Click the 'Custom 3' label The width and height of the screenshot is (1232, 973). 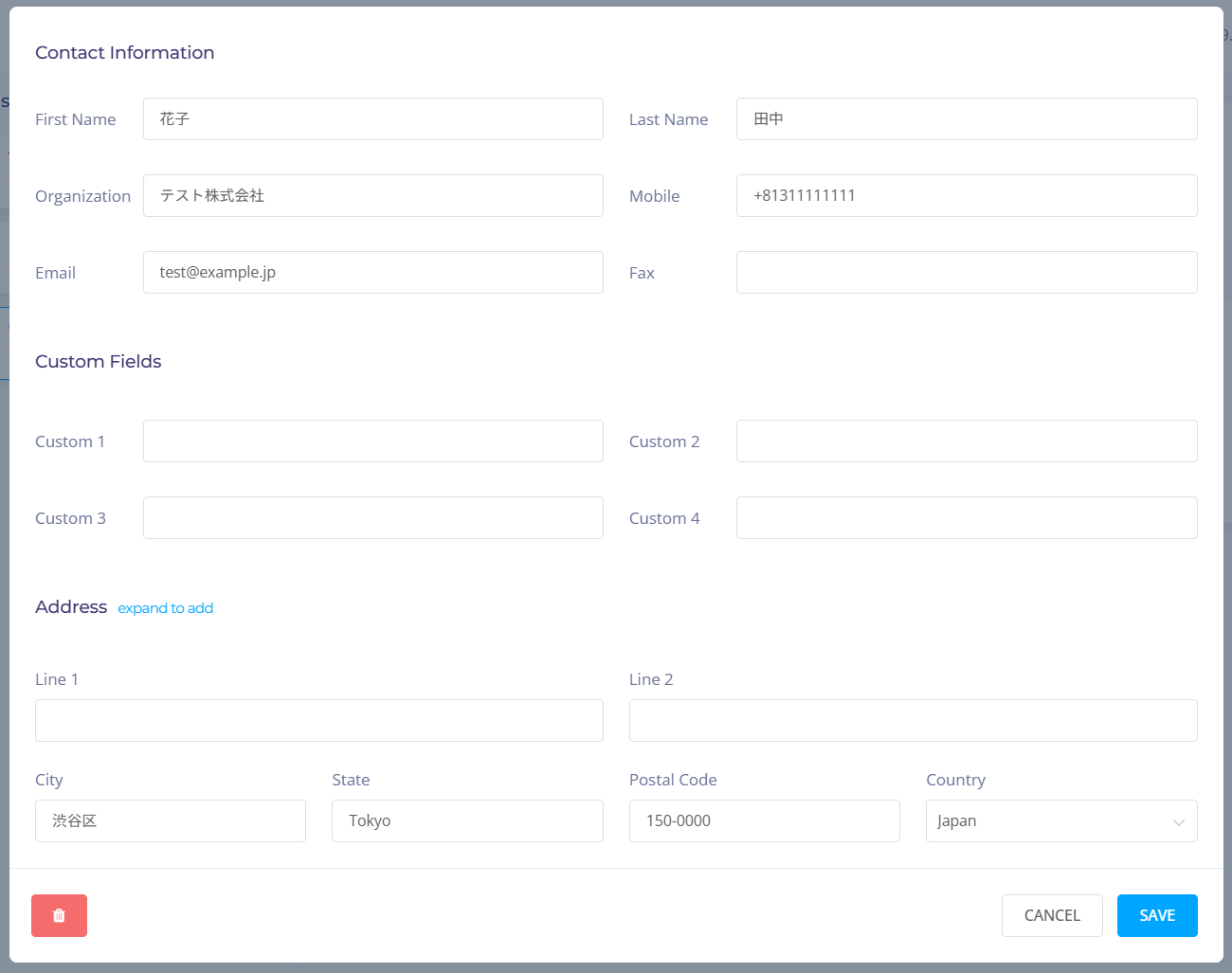(x=71, y=518)
